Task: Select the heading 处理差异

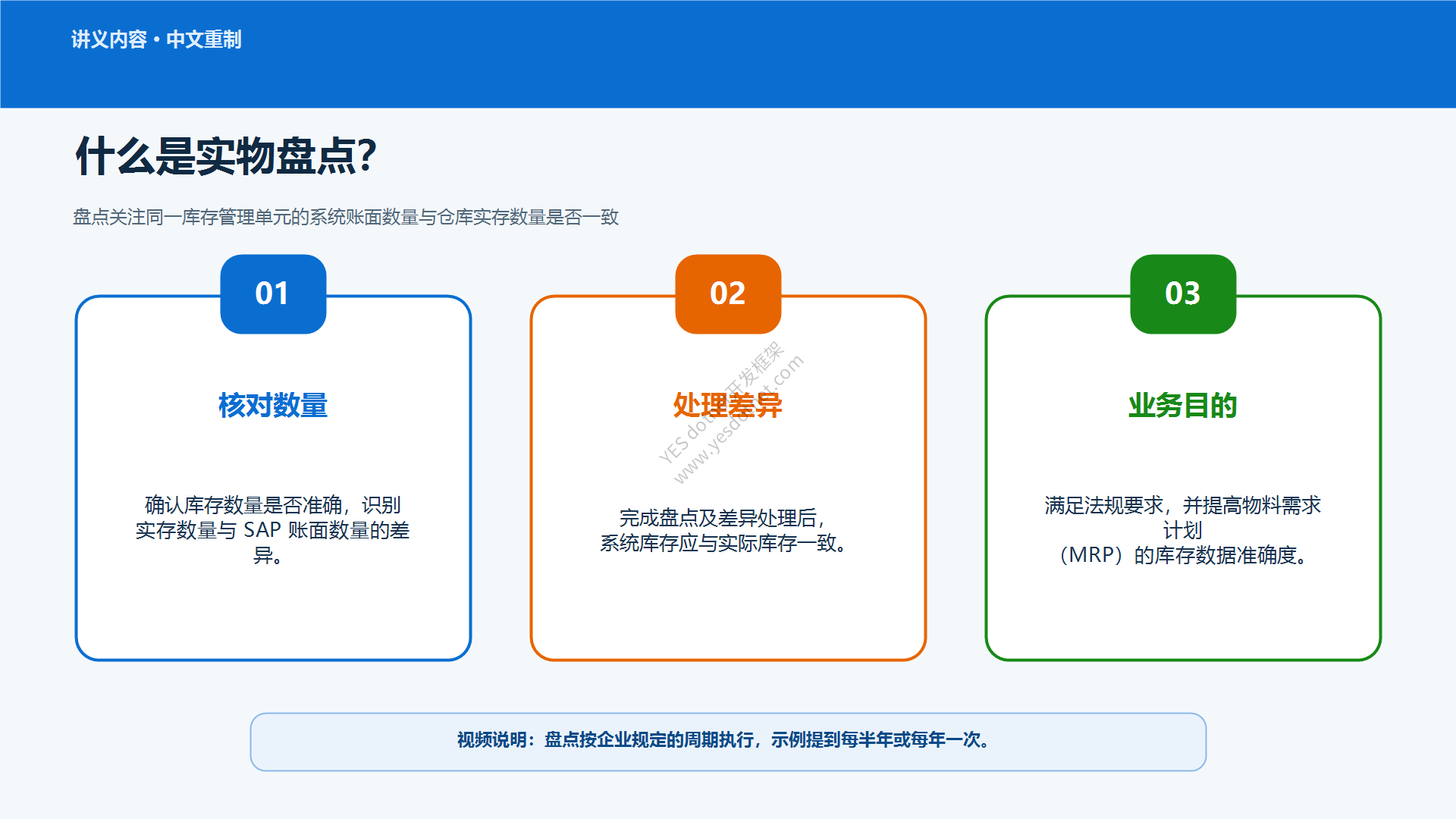Action: pyautogui.click(x=728, y=406)
